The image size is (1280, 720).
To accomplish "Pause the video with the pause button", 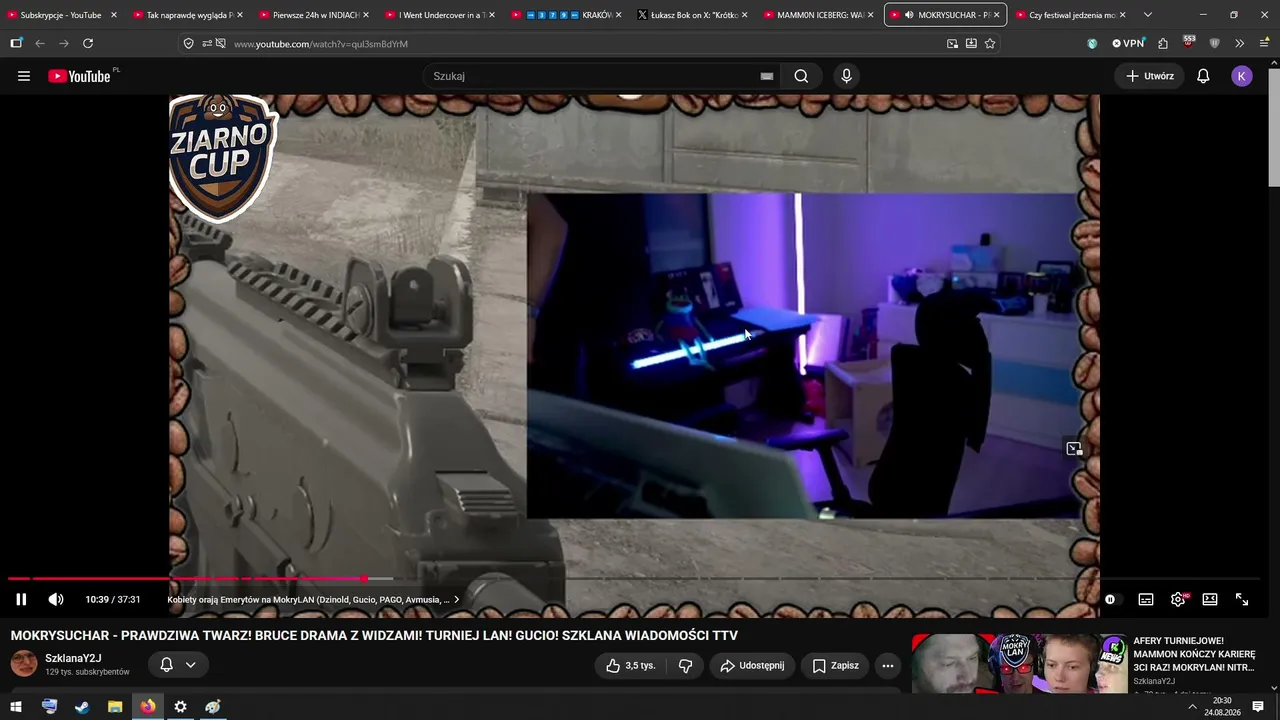I will (21, 600).
